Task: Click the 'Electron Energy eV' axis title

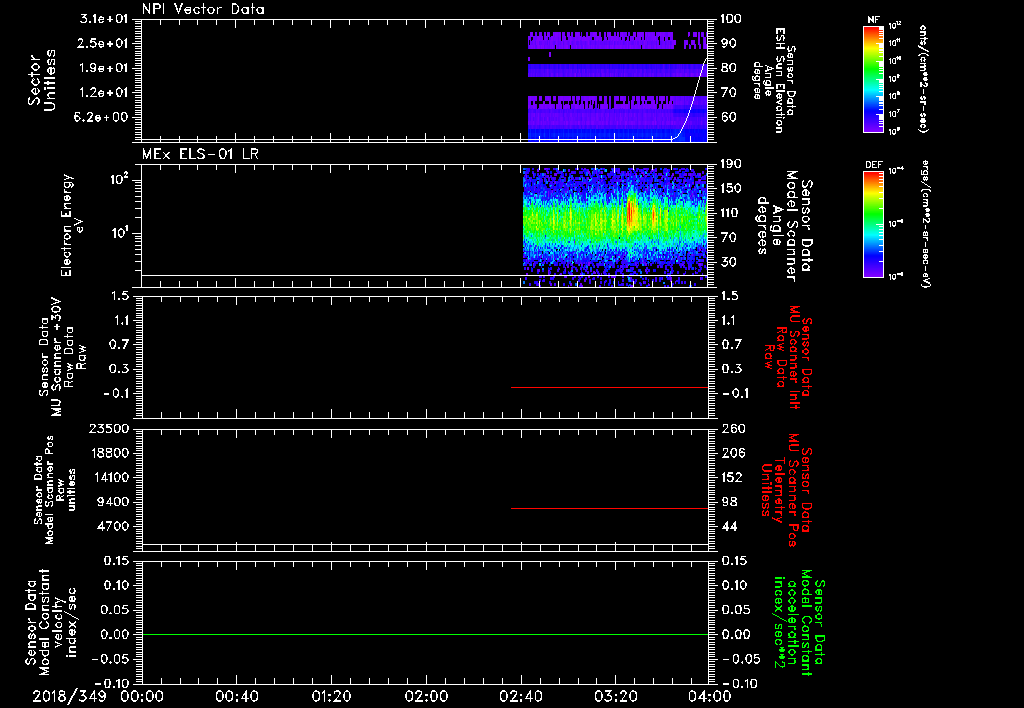Action: click(x=71, y=225)
